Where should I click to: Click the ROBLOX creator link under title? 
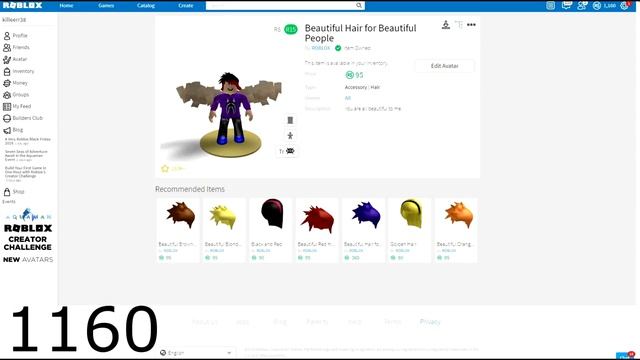(320, 48)
